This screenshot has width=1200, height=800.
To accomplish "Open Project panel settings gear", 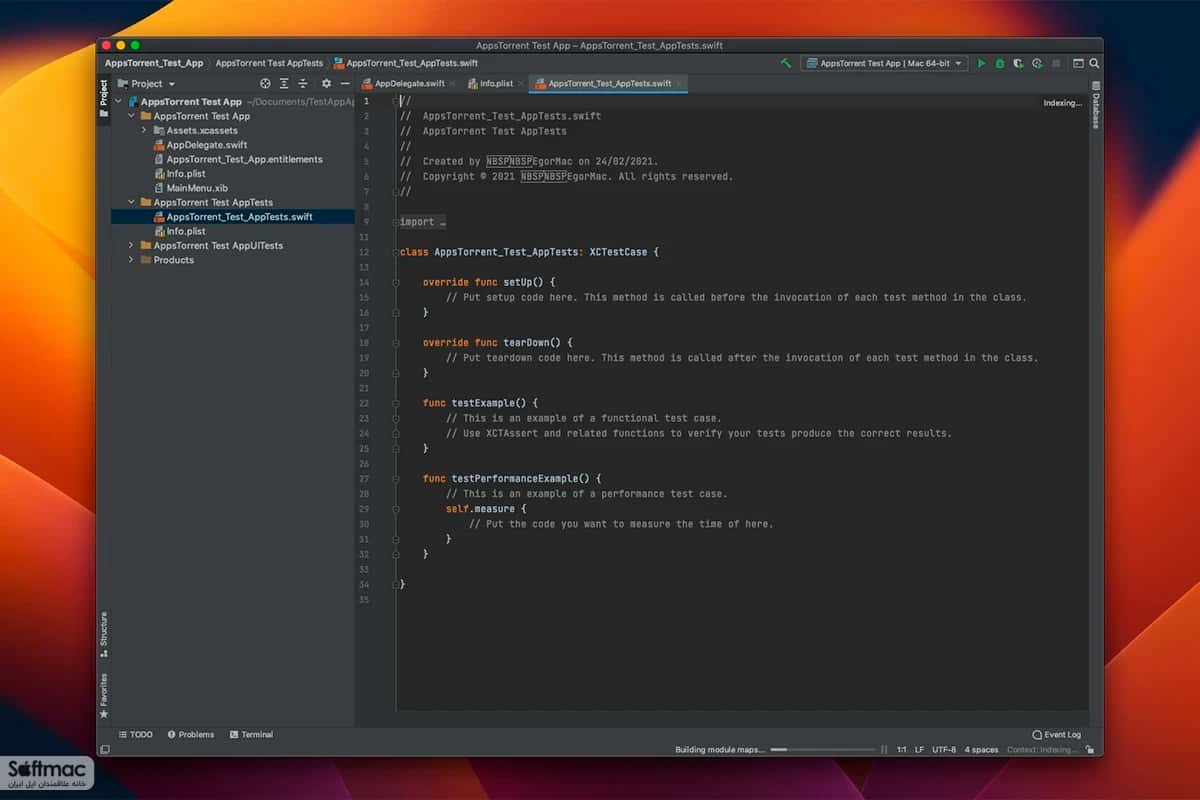I will 326,84.
